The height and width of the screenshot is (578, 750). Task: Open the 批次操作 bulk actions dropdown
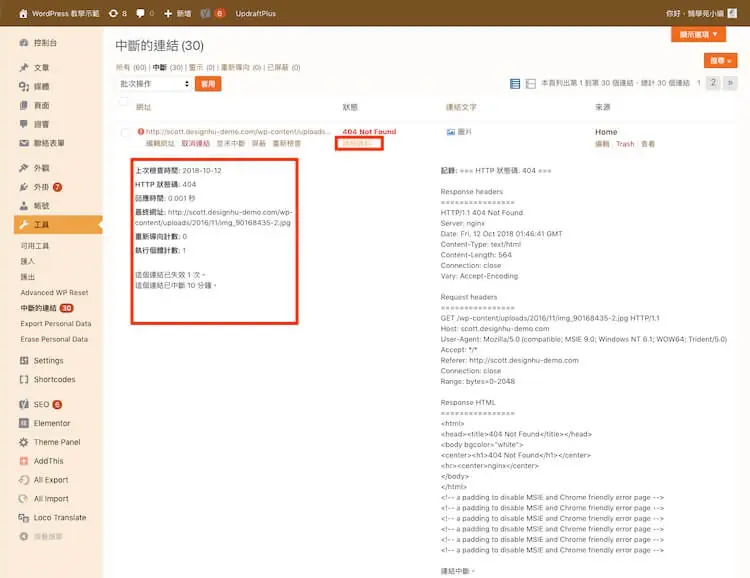tap(154, 84)
